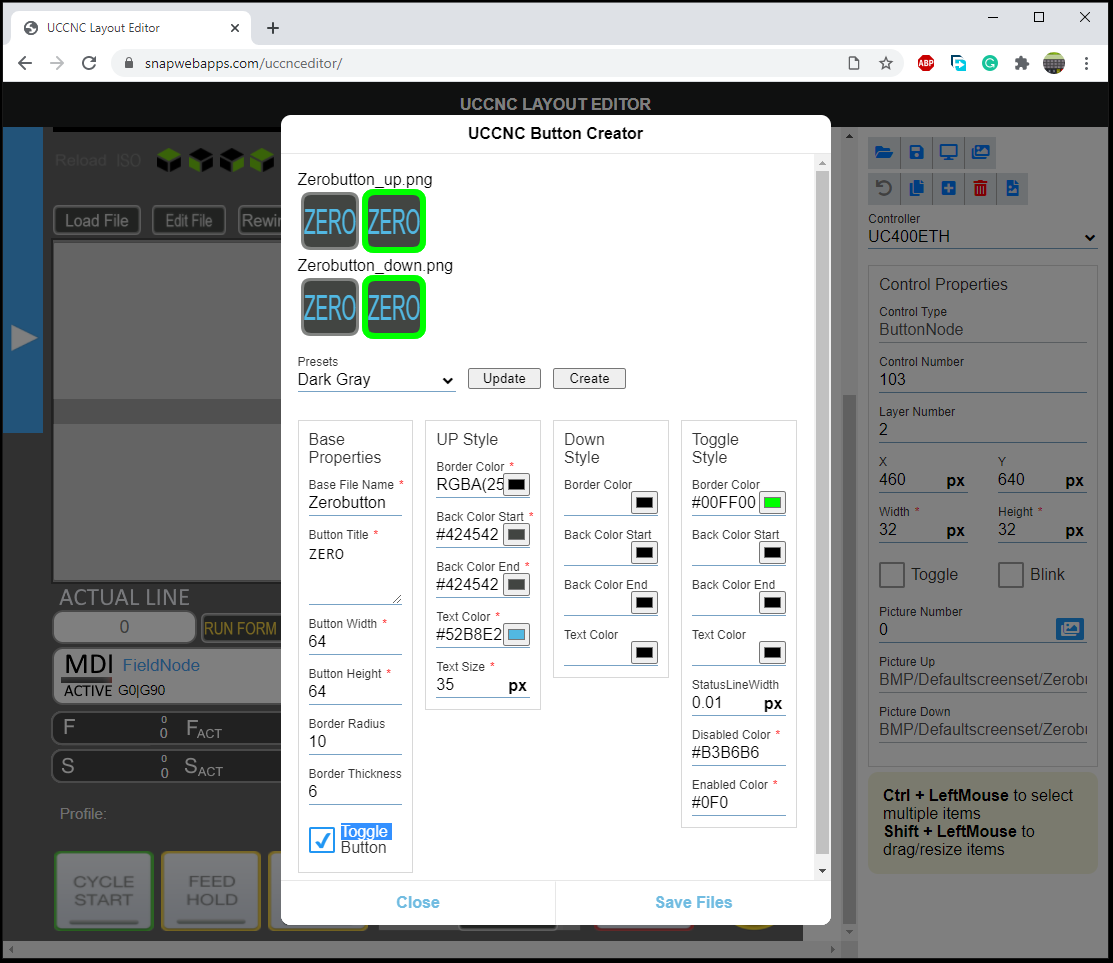
Task: Open the AdBlock Plus extension
Action: click(x=926, y=63)
